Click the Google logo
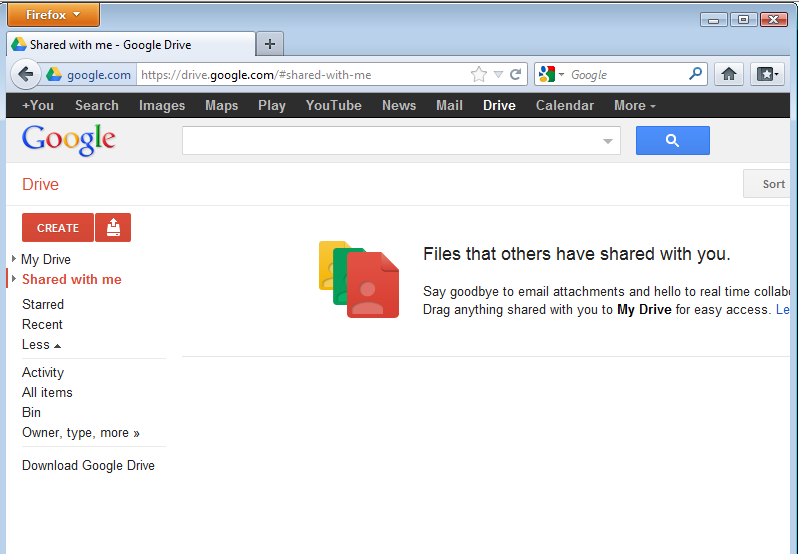The width and height of the screenshot is (799, 554). pyautogui.click(x=69, y=140)
